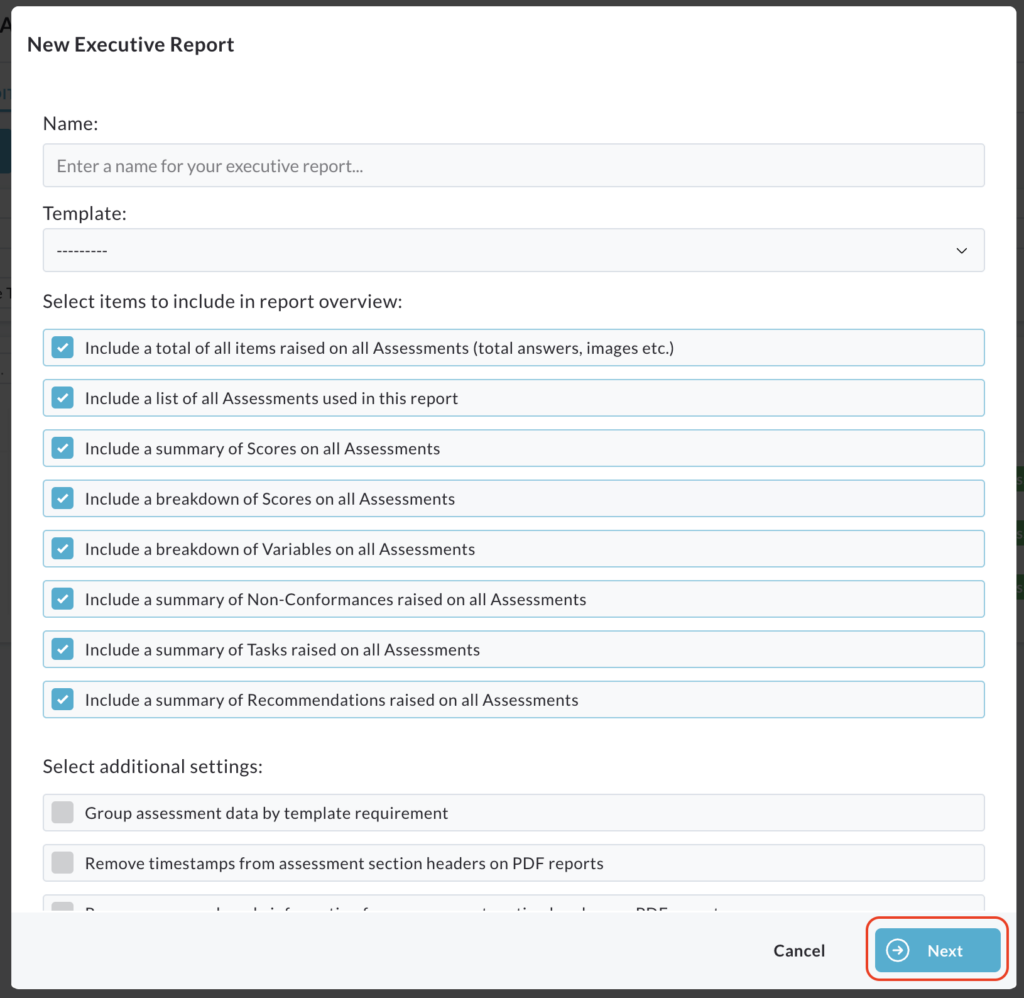Click 'Include a breakdown of Variables on all Assessments' label
1024x998 pixels.
tap(280, 549)
